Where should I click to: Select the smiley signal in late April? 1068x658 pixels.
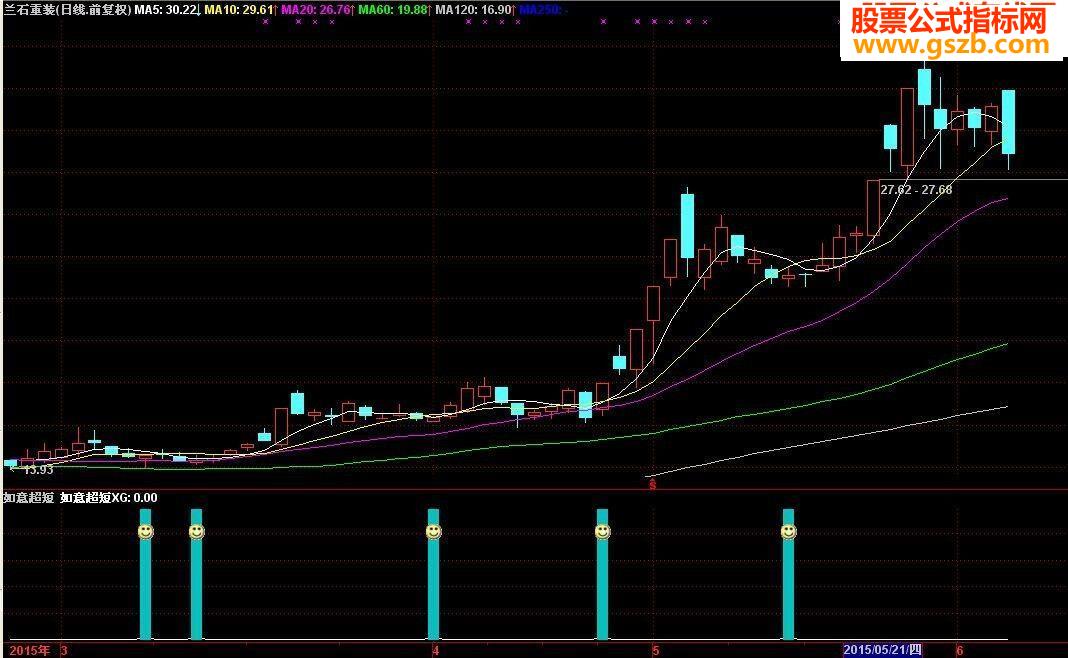602,531
